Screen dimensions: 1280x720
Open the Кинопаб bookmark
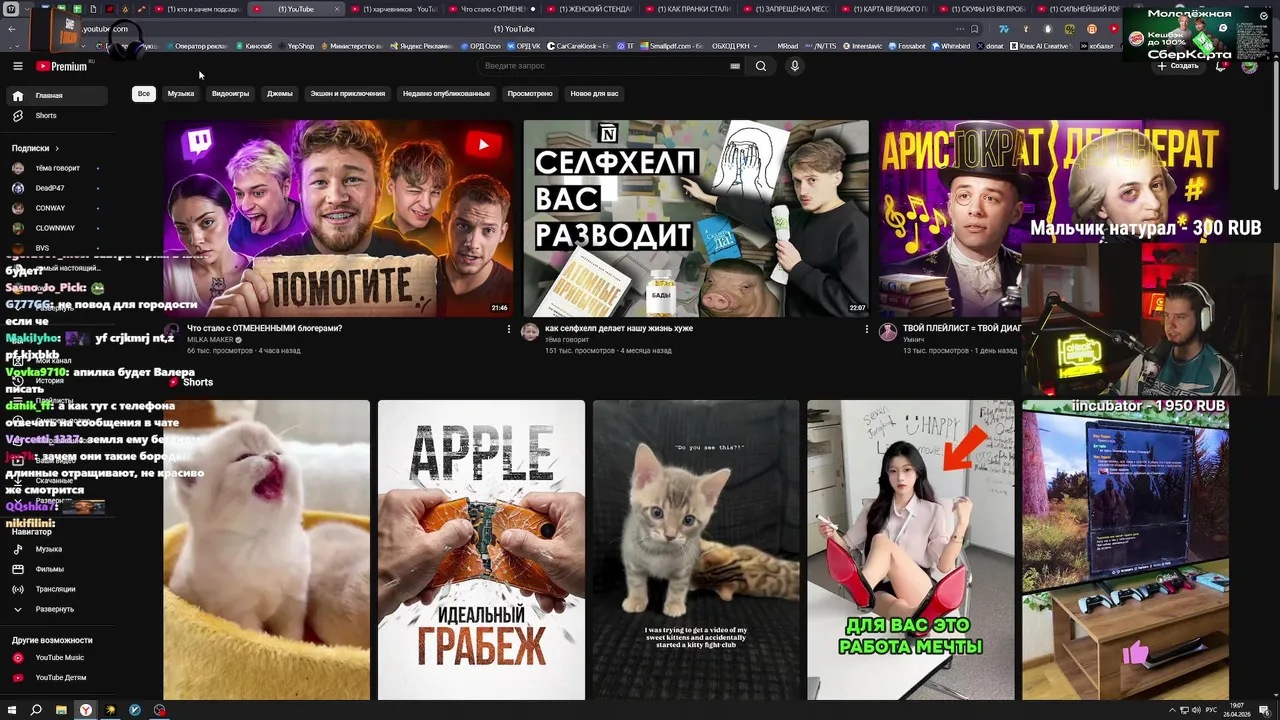coord(253,46)
